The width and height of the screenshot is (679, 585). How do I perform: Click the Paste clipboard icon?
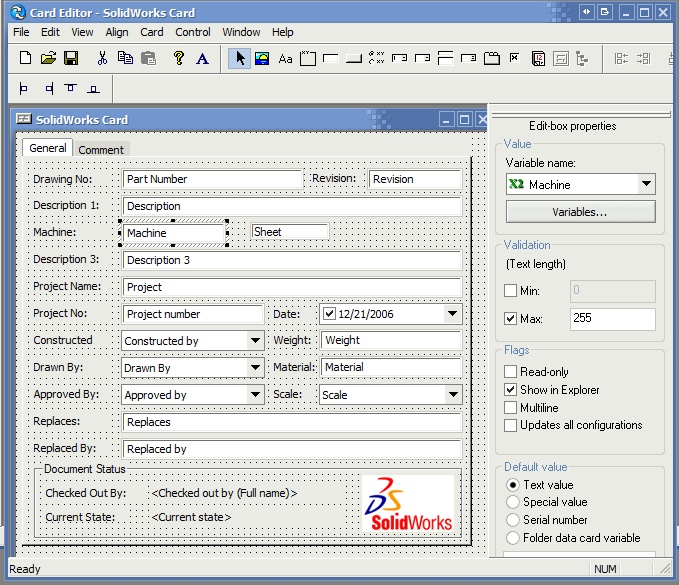pos(149,58)
